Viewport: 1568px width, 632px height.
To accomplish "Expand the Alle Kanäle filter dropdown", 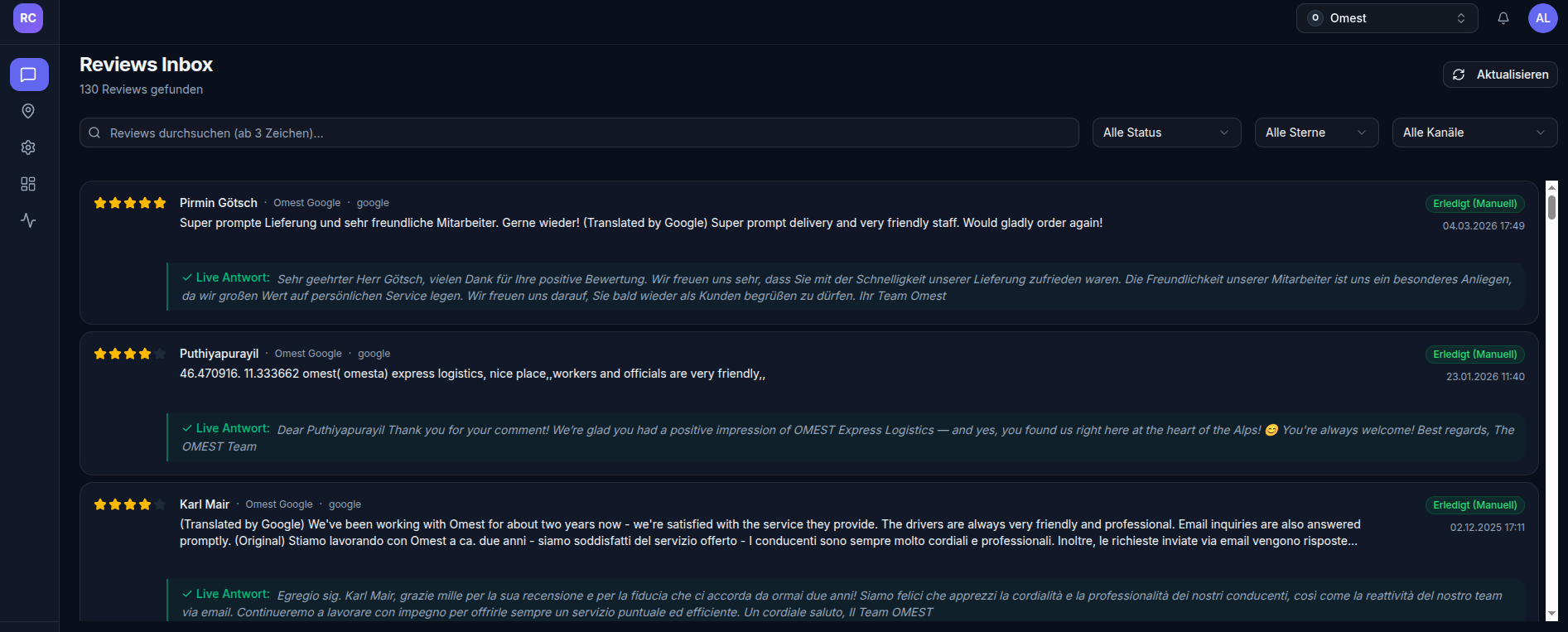I will [x=1474, y=133].
